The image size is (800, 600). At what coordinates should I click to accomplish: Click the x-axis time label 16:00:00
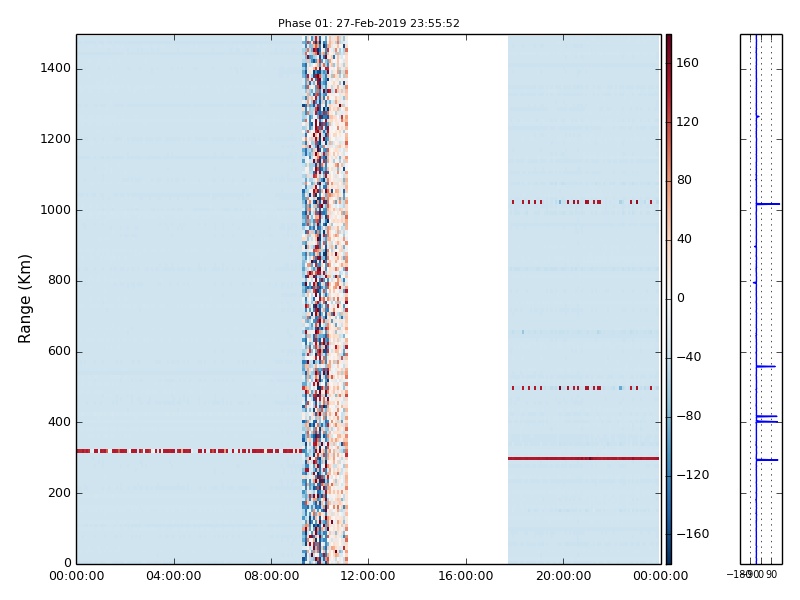pos(465,576)
